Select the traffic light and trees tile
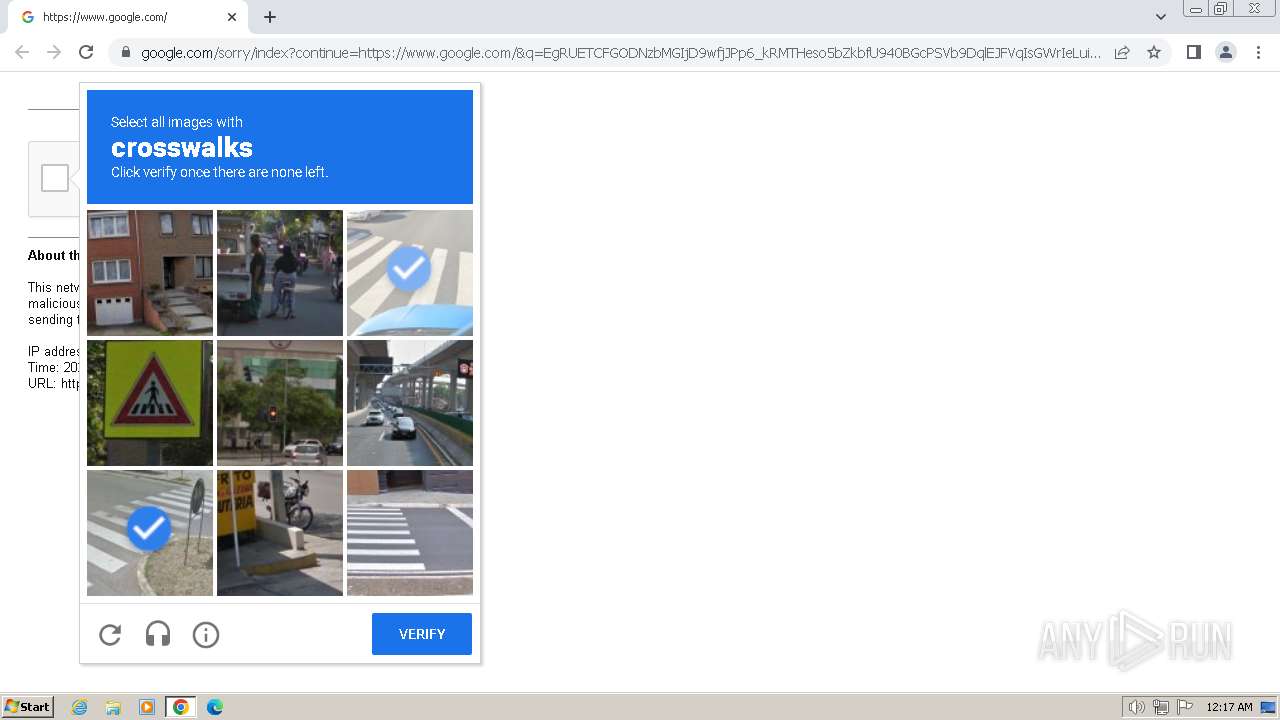1280x720 pixels. 280,403
